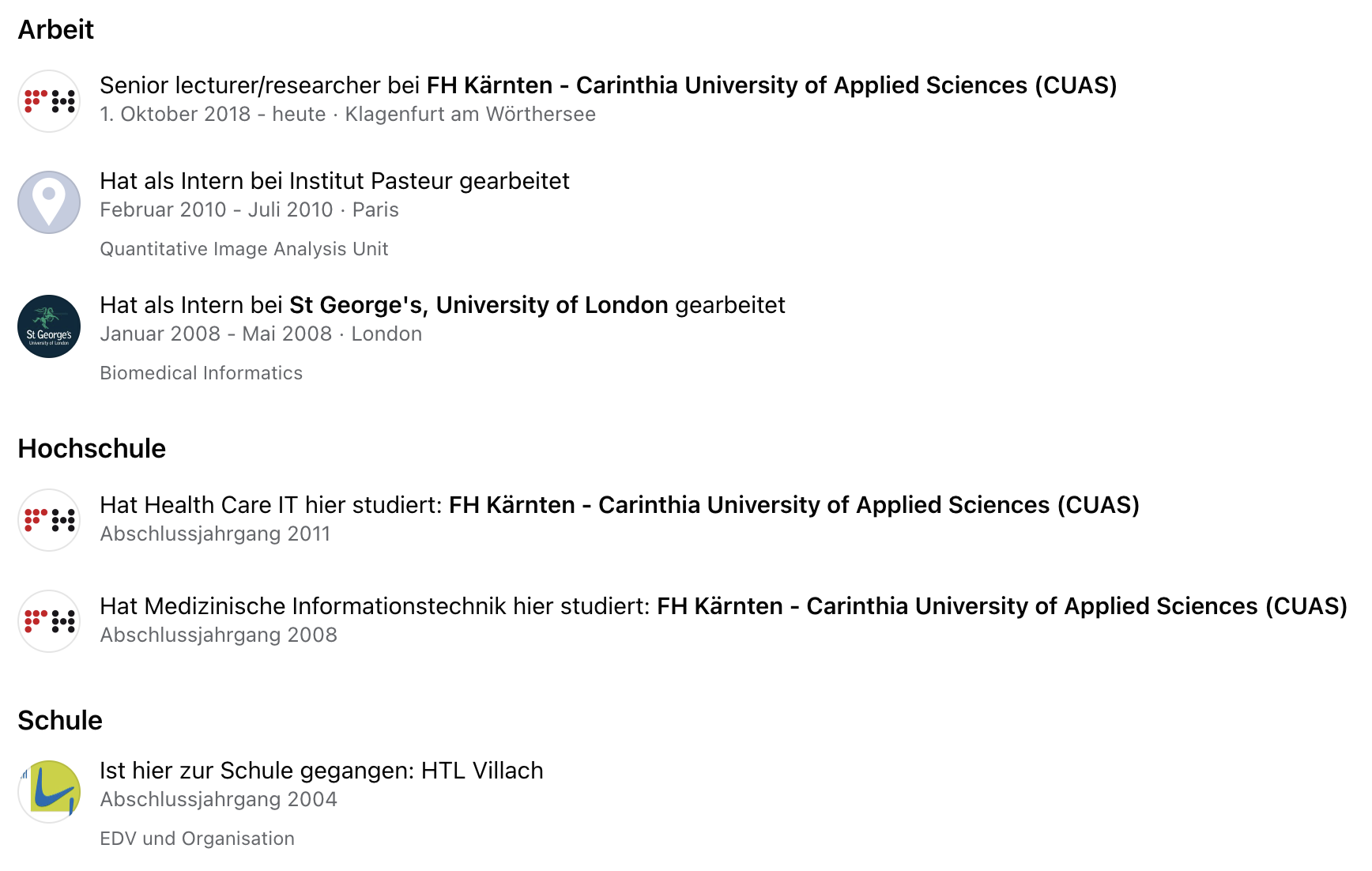
Task: Click the Arbeit section heading
Action: click(x=56, y=29)
